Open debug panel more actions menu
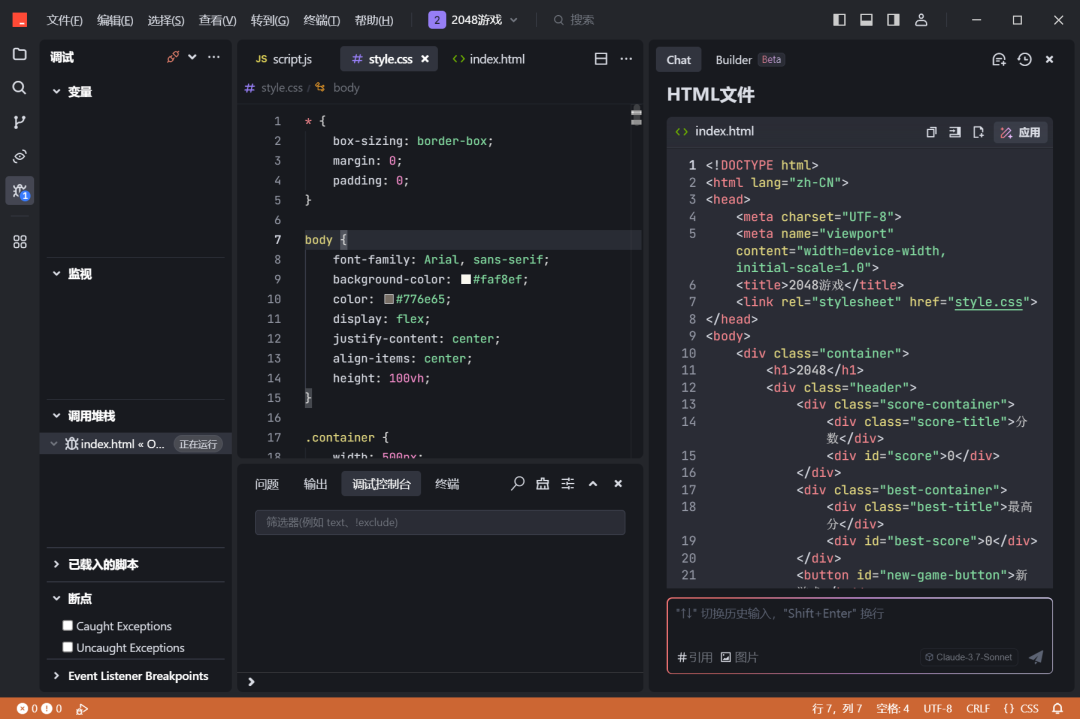1080x719 pixels. coord(214,57)
